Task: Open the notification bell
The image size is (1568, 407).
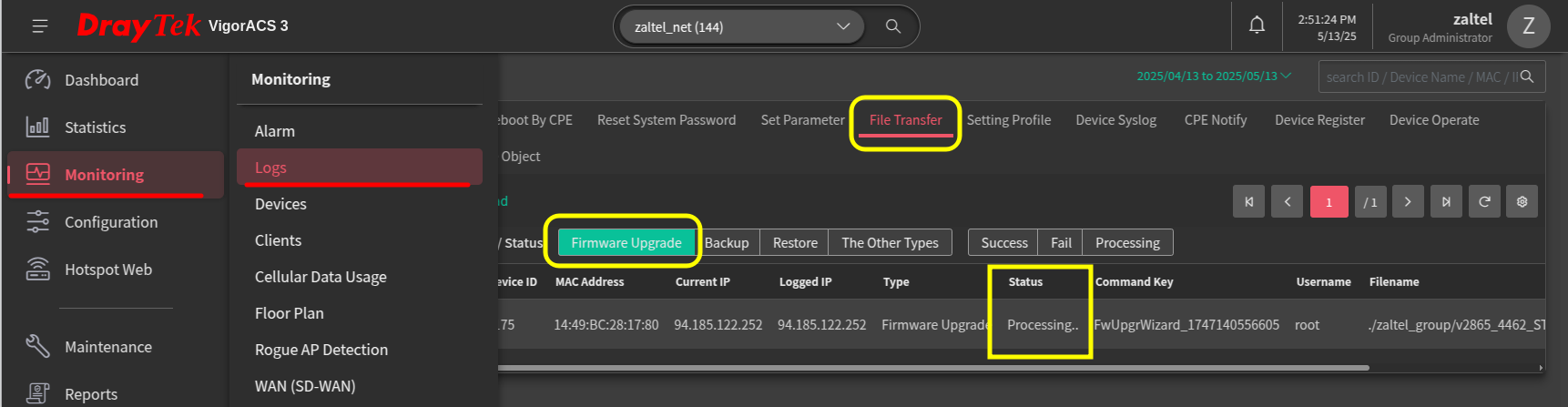Action: (x=1257, y=25)
